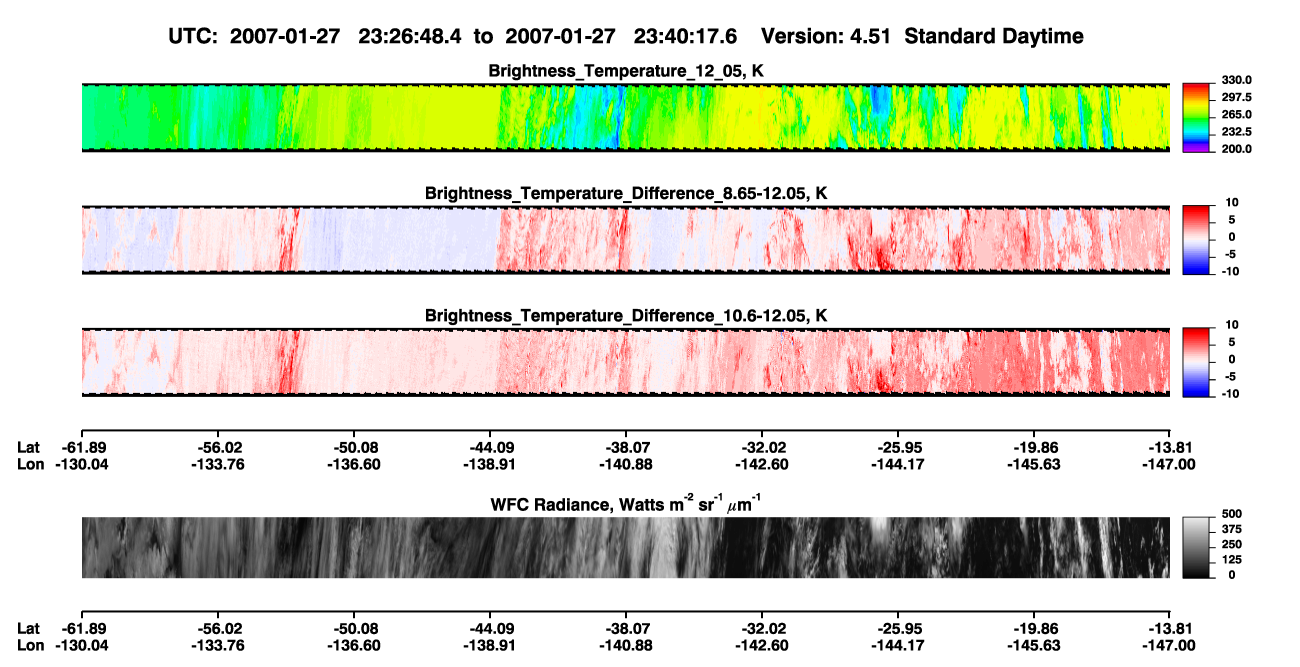Viewport: 1300px width, 667px height.
Task: Click latitude '-32.02' under the WFC Radiance panel
Action: pos(761,629)
